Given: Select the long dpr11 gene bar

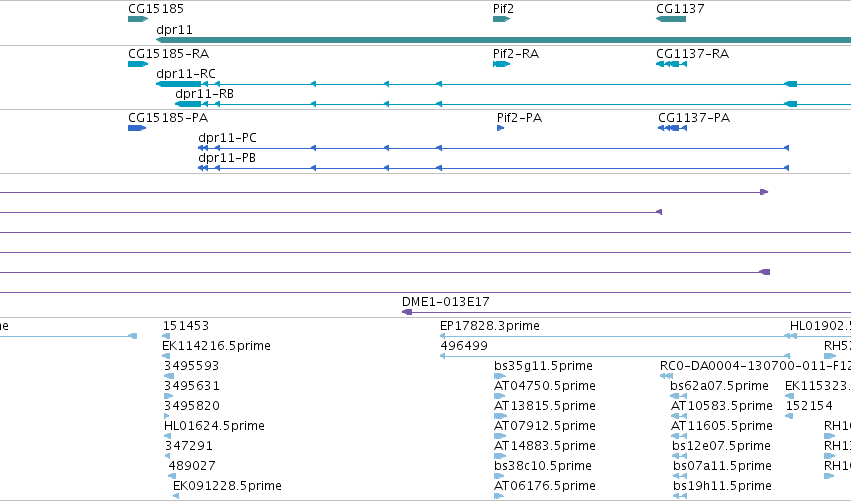Looking at the screenshot, I should click(x=503, y=40).
